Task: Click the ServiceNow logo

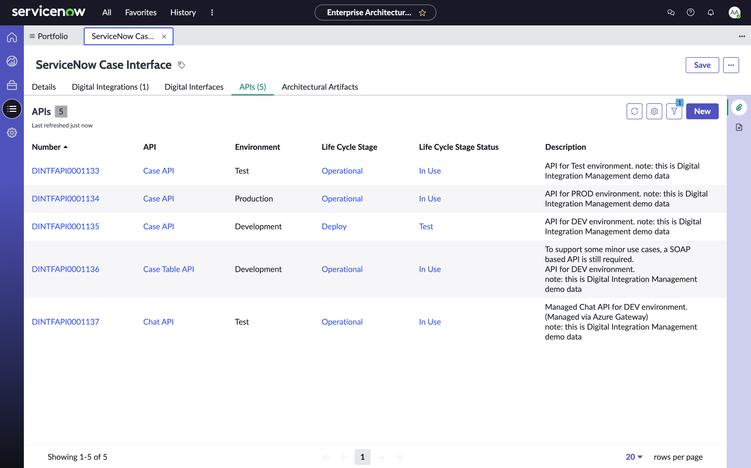Action: [x=48, y=11]
